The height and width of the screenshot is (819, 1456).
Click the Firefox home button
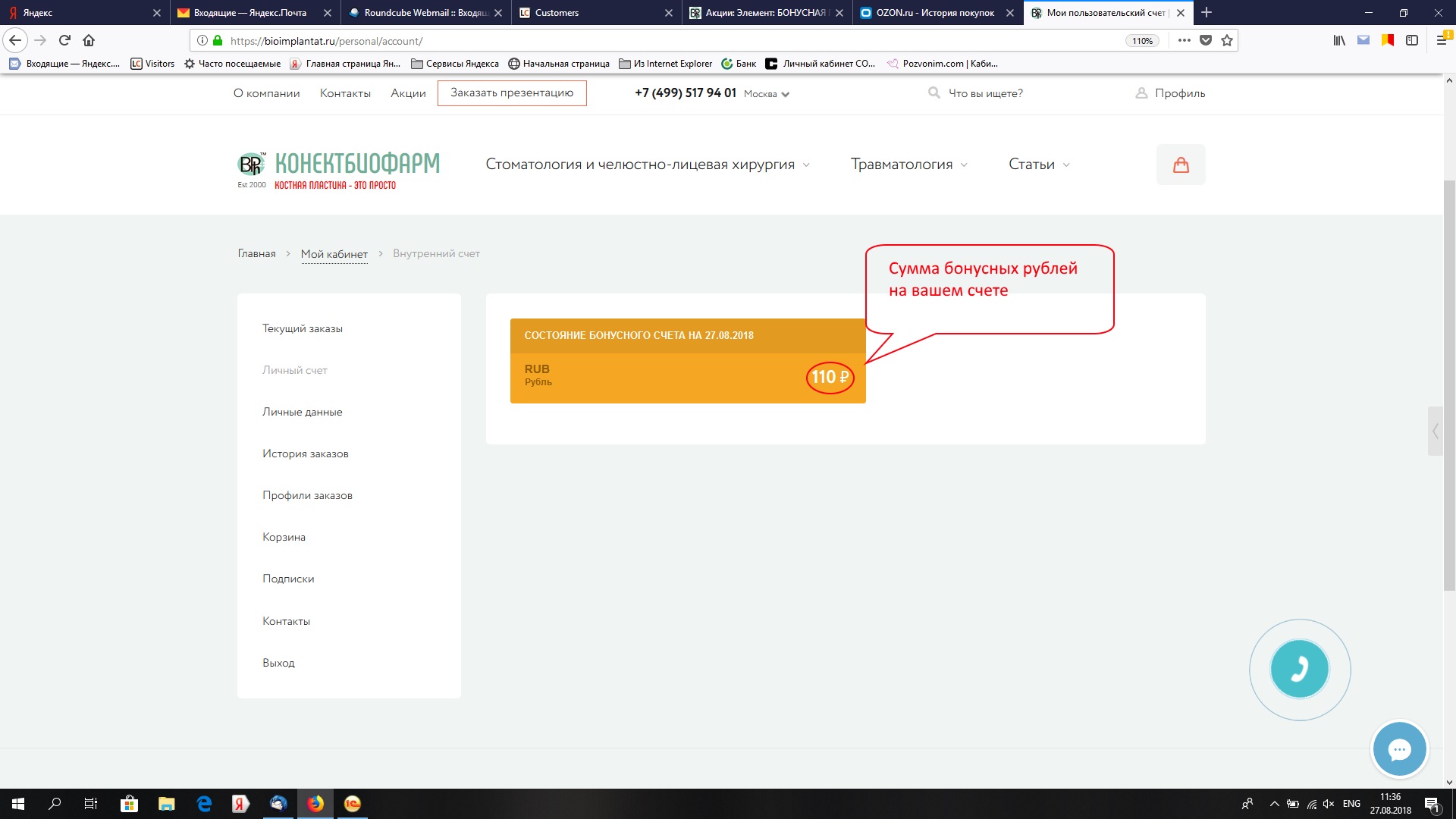89,40
